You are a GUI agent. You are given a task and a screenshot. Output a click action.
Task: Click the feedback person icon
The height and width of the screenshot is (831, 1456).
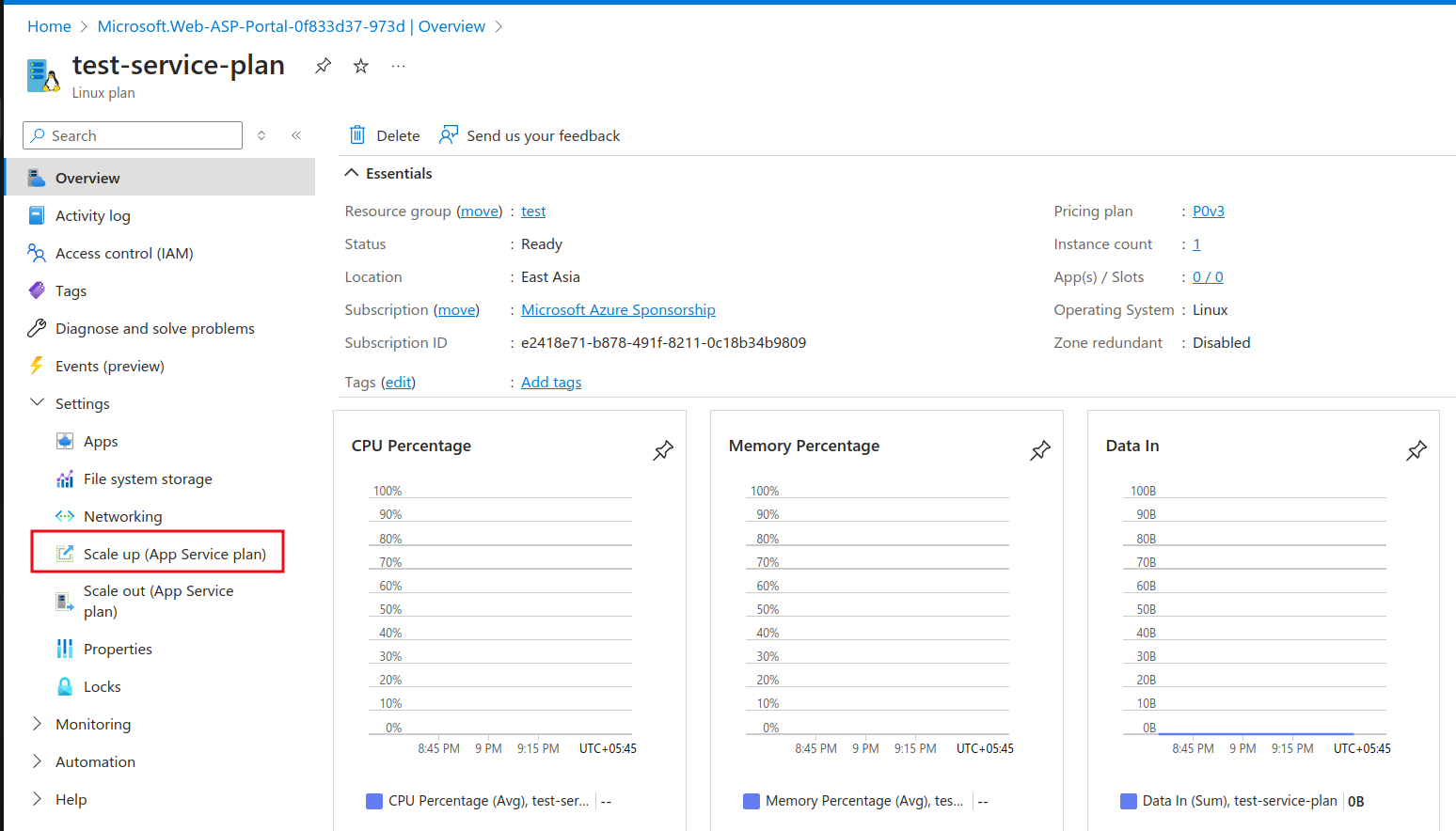click(x=449, y=135)
